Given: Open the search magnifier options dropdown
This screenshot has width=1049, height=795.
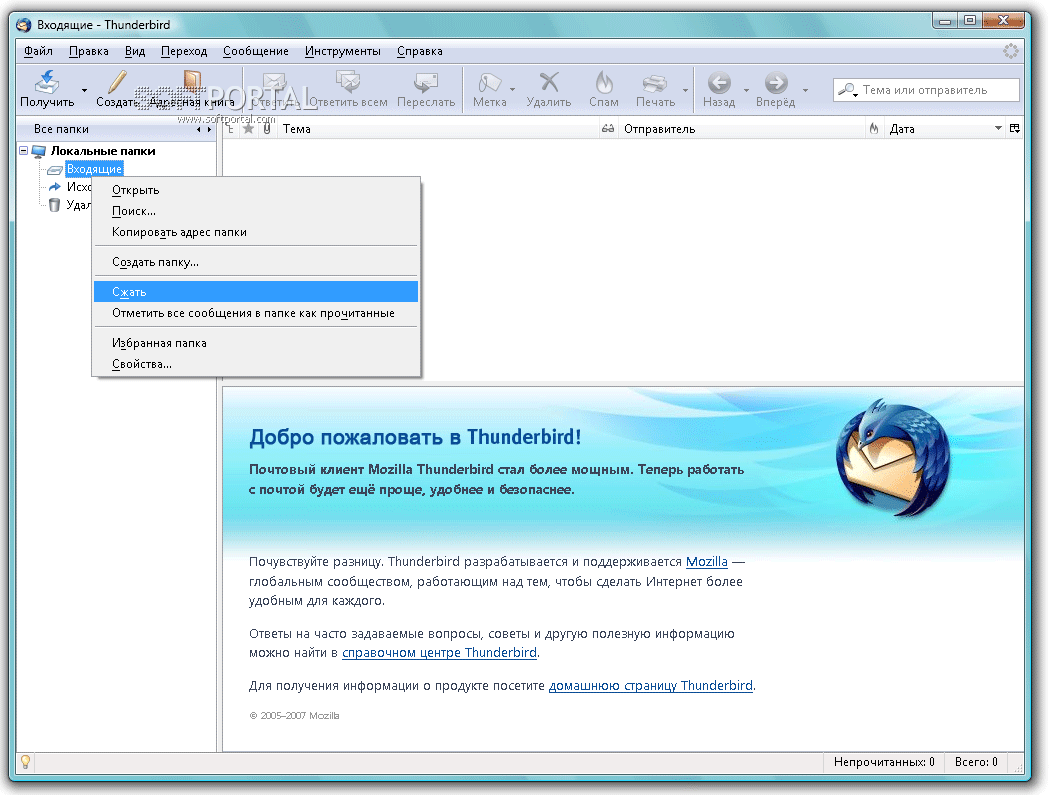Looking at the screenshot, I should 848,90.
